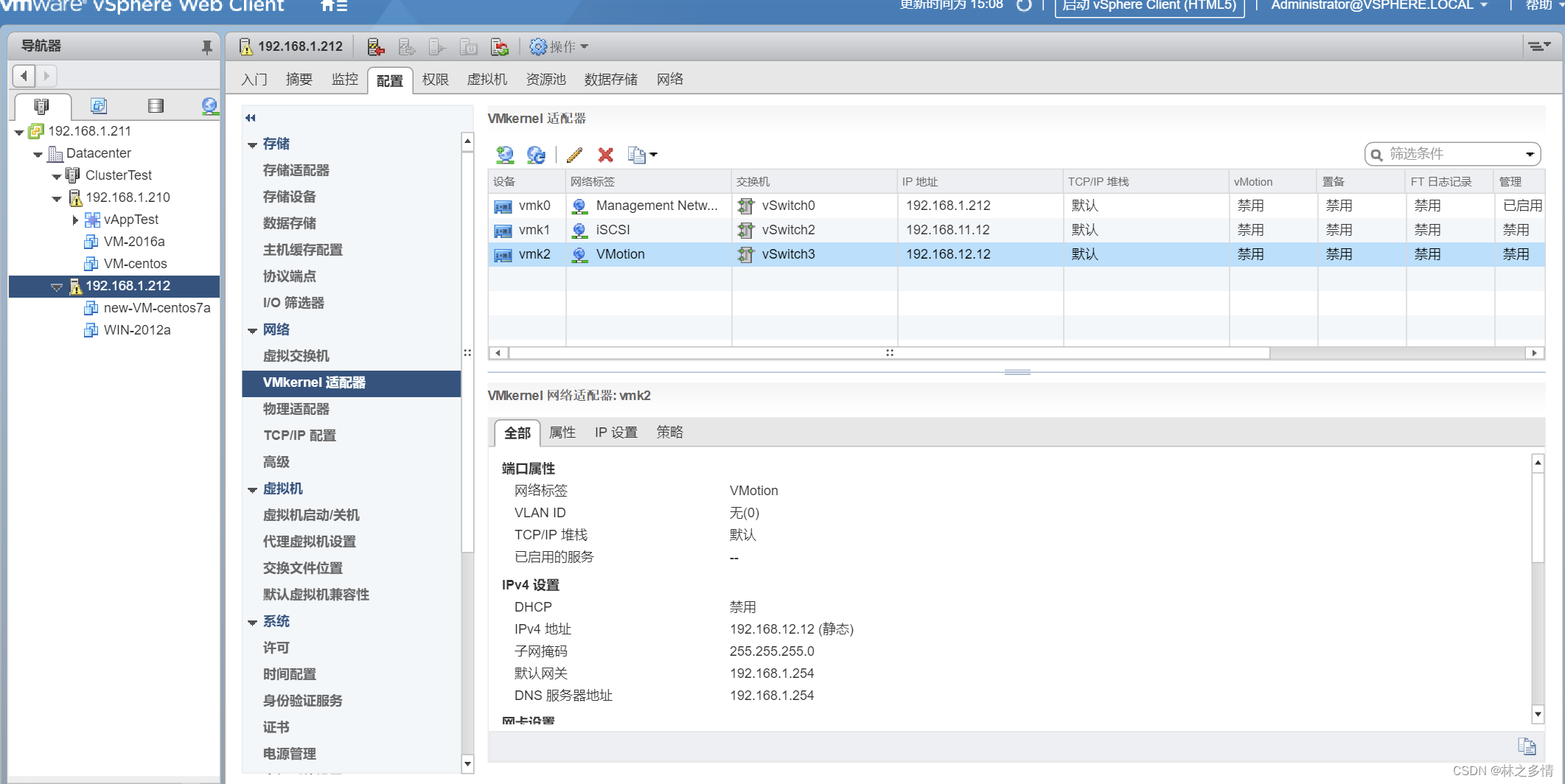Edit selected adapter pencil icon

[574, 155]
